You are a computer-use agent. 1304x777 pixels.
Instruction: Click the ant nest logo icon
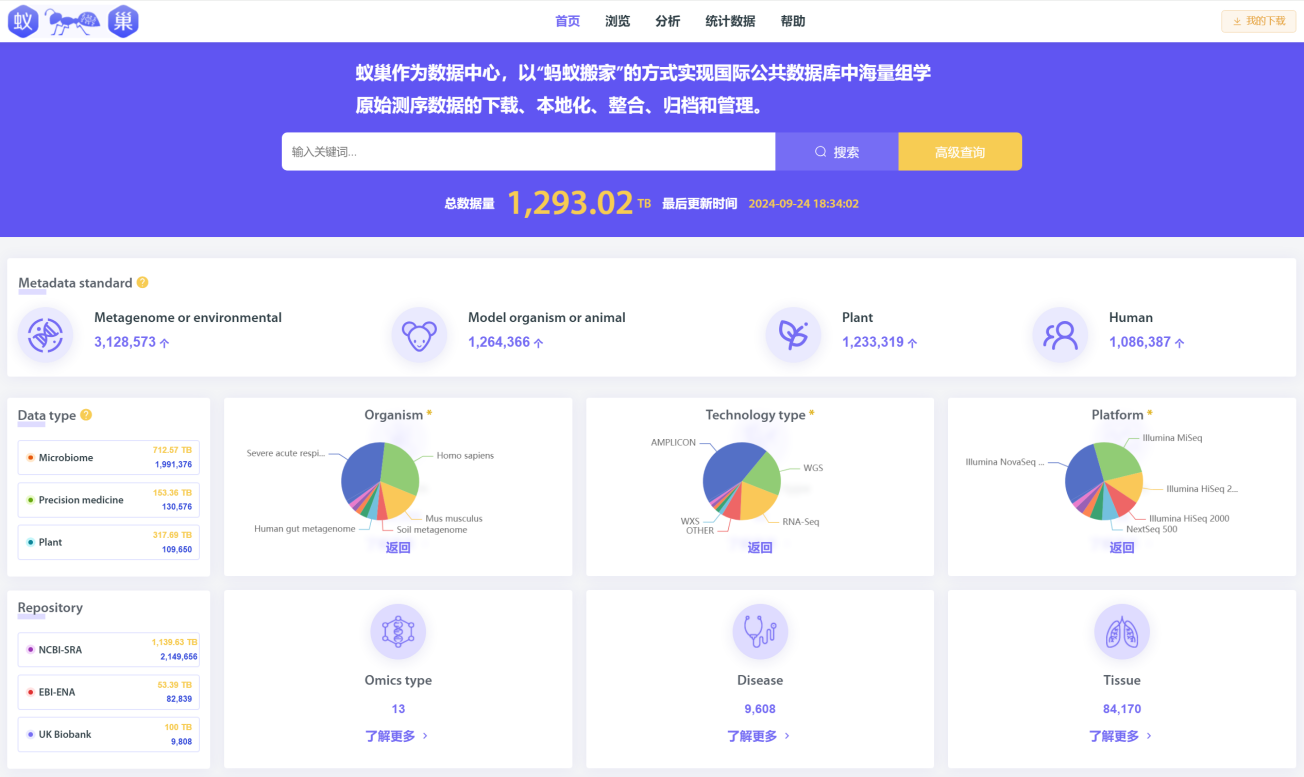tap(73, 21)
